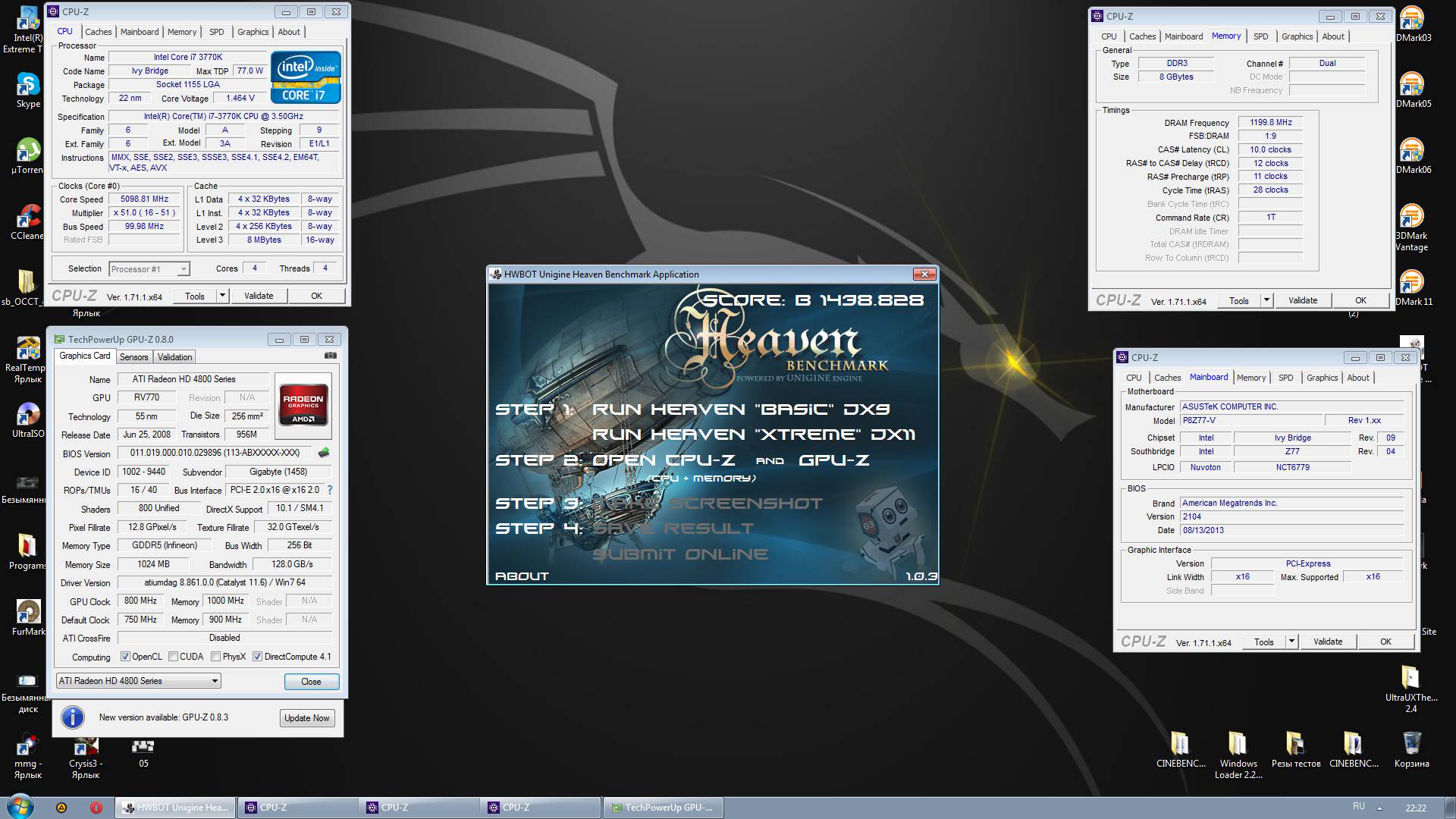
Task: Run Heaven Basic DX9 benchmark
Action: (x=741, y=409)
